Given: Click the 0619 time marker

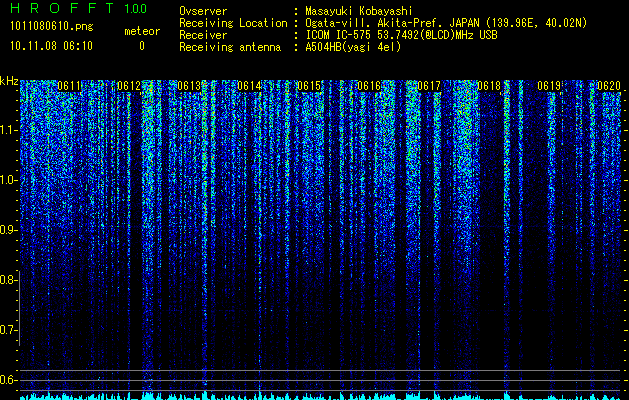Looking at the screenshot, I should coord(549,86).
